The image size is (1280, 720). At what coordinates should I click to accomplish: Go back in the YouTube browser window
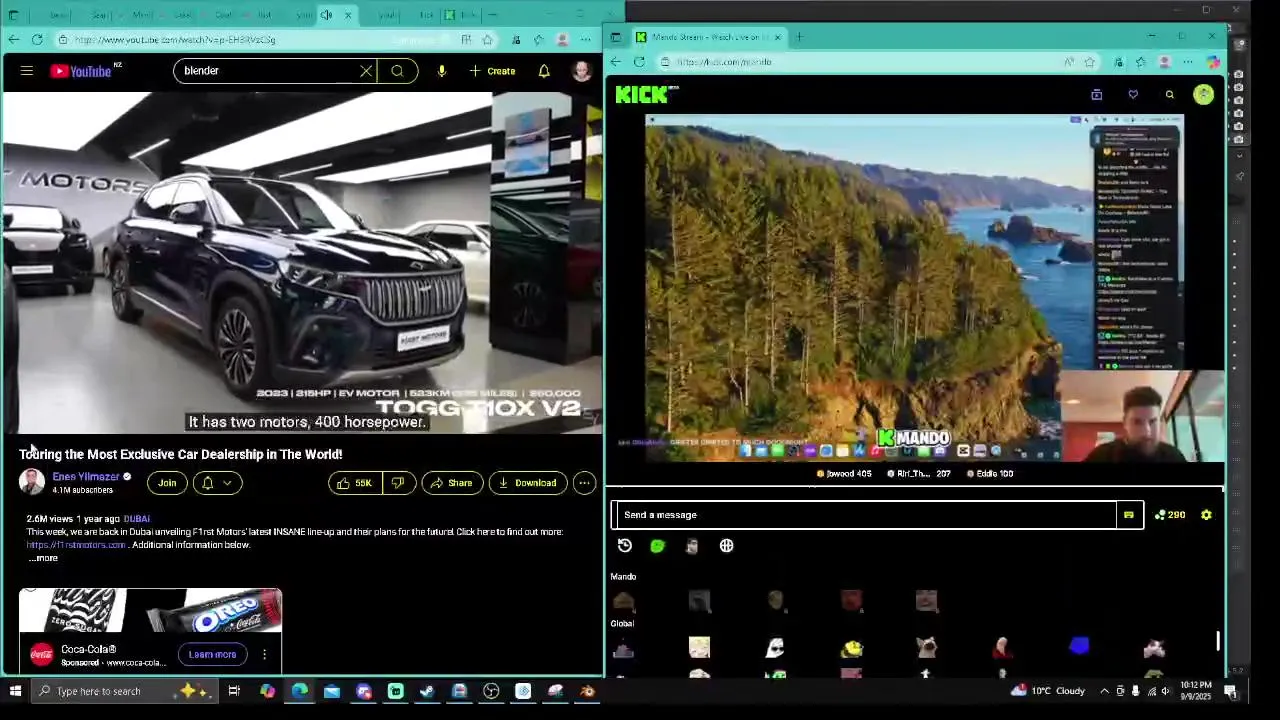[x=13, y=39]
